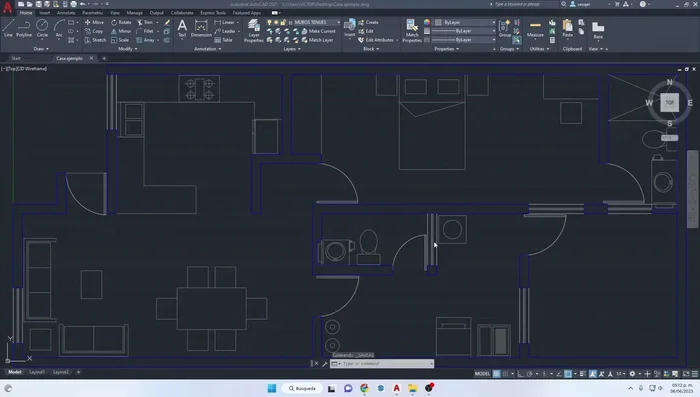Expand the Utilities panel
The width and height of the screenshot is (700, 397).
click(539, 49)
